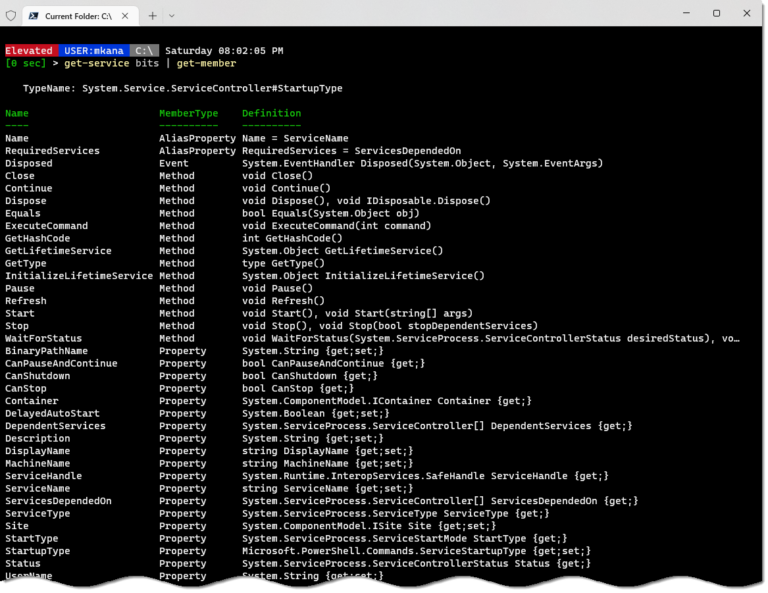Click the 'DelayedAutoStart' property name
The image size is (768, 593).
pos(52,413)
